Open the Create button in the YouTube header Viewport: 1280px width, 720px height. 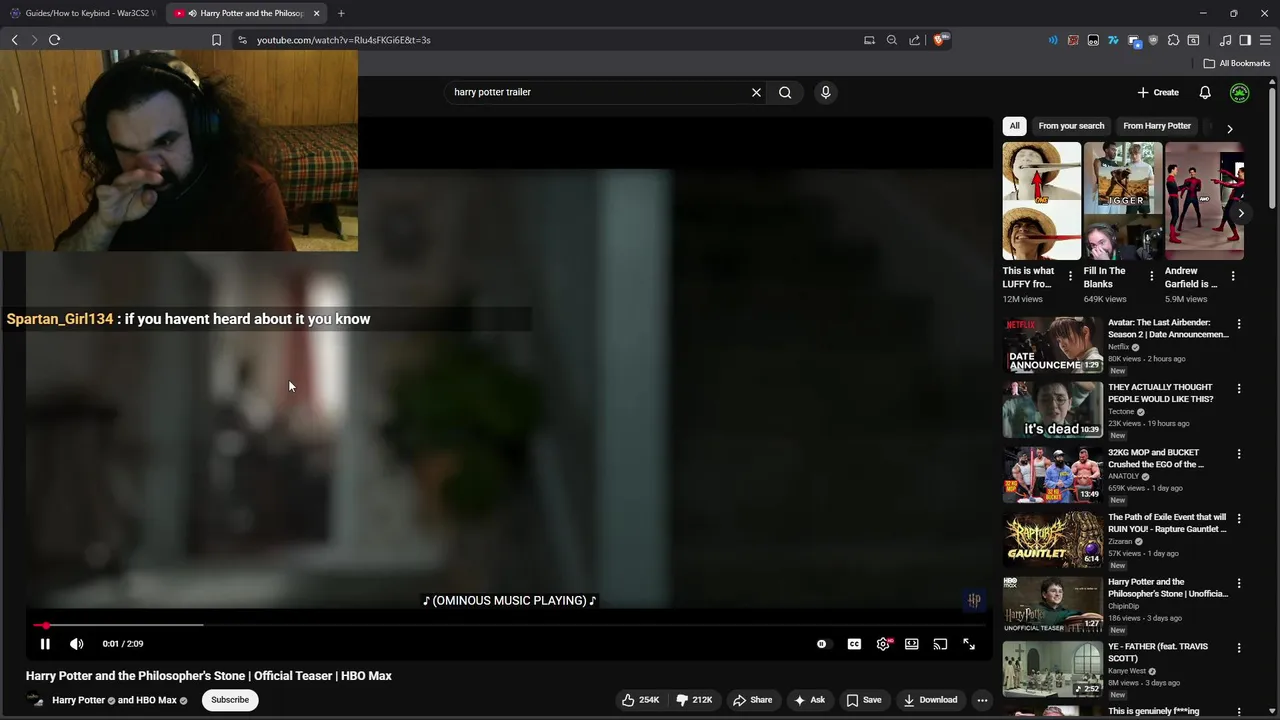point(1158,92)
